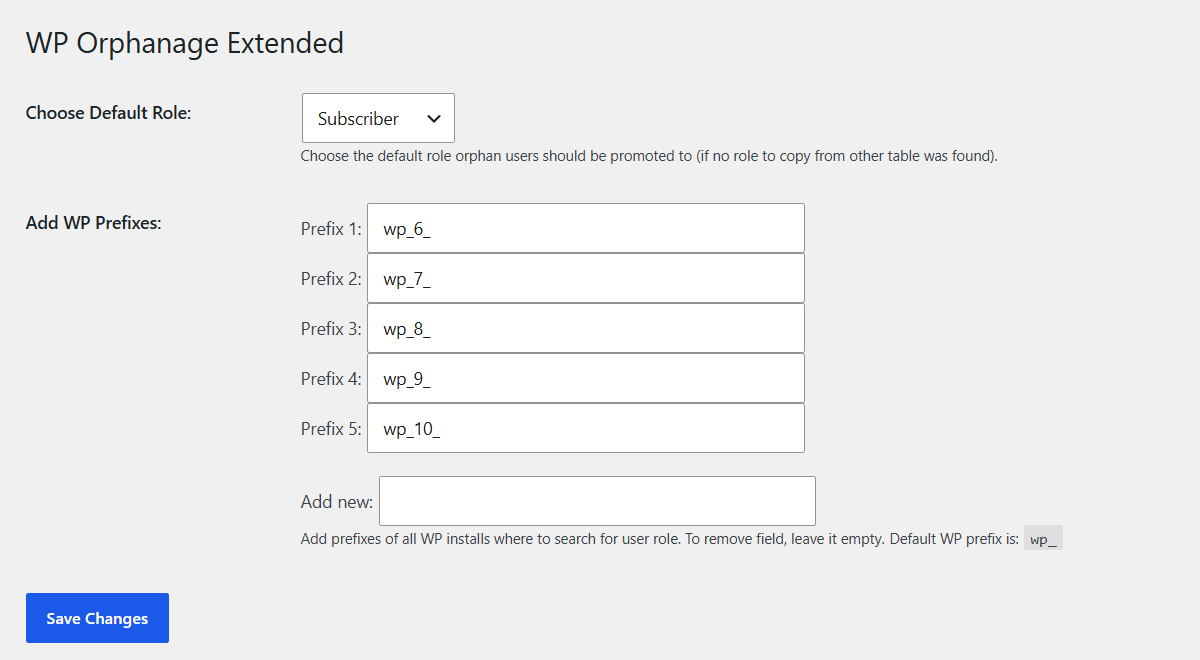Click the Save Changes button

(x=97, y=618)
